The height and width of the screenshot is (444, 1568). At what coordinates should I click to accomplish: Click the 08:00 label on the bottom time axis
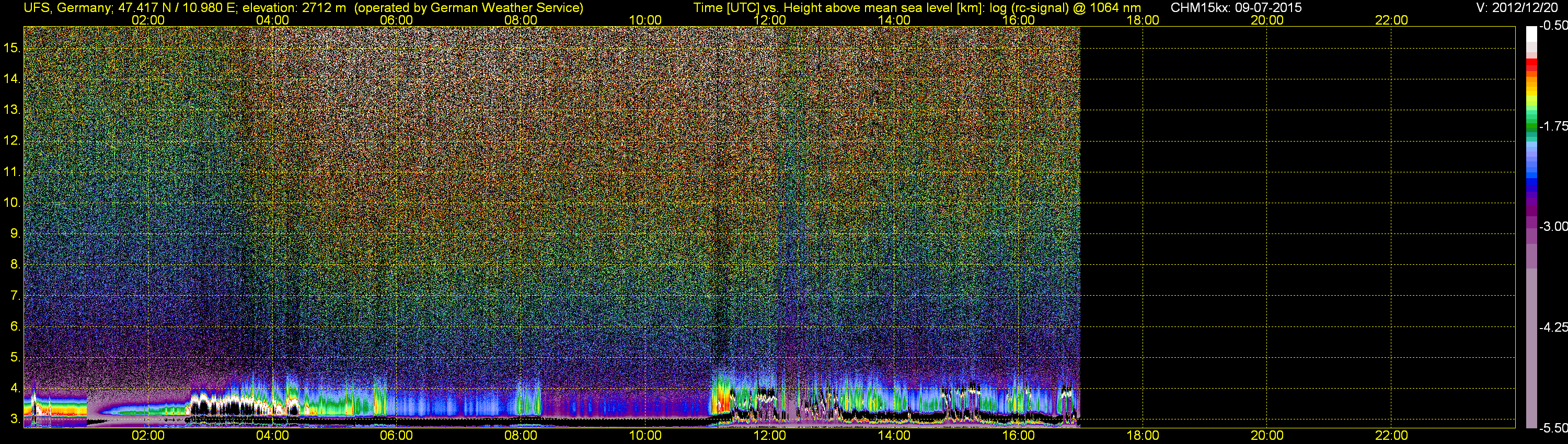[521, 436]
